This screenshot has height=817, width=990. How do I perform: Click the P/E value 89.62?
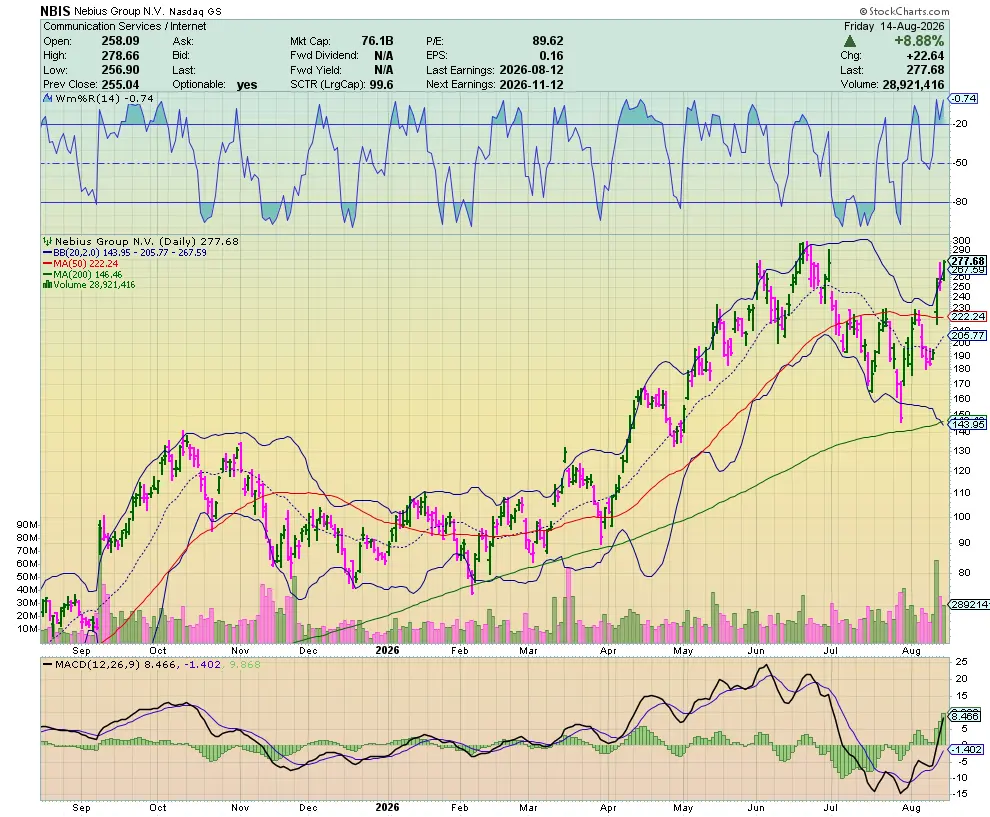547,41
